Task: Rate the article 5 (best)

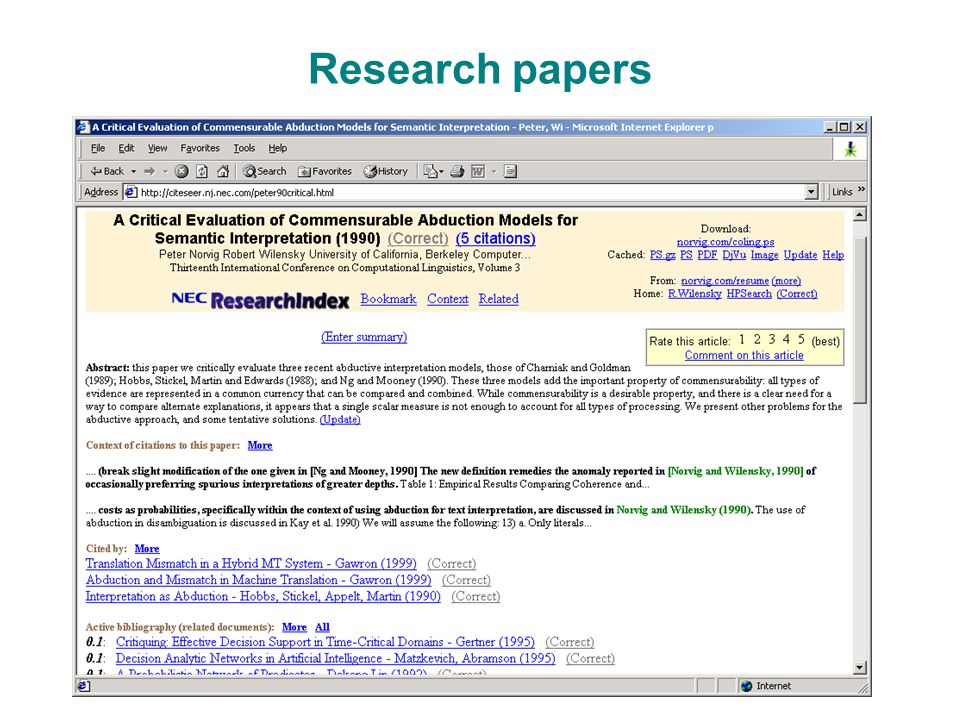Action: pyautogui.click(x=801, y=339)
